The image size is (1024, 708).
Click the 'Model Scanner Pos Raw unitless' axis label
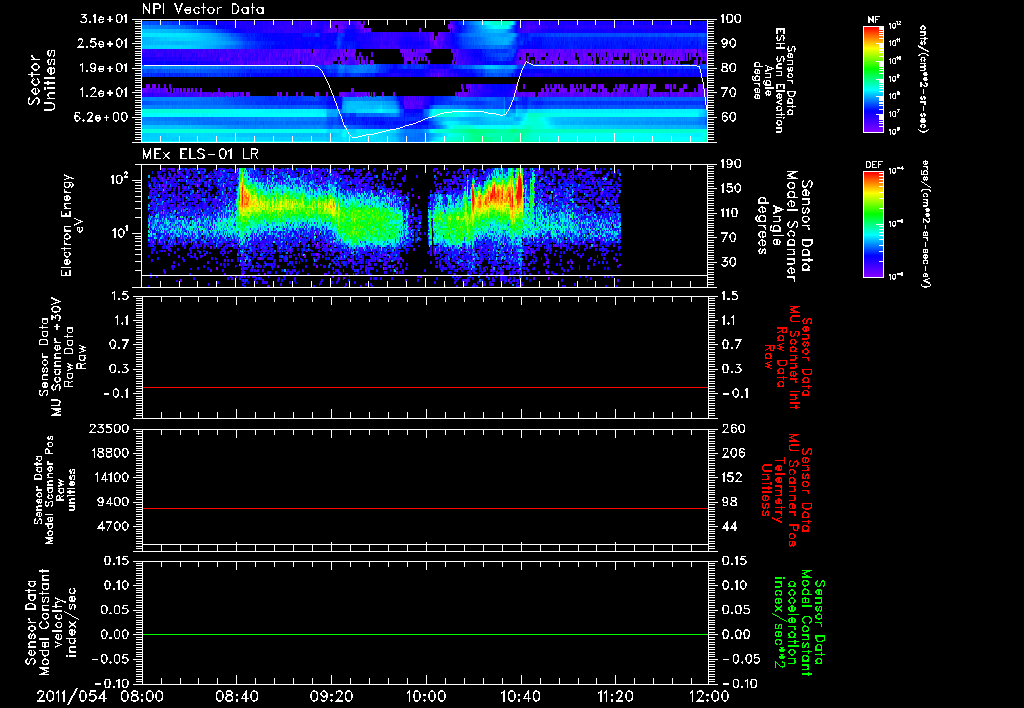(55, 490)
